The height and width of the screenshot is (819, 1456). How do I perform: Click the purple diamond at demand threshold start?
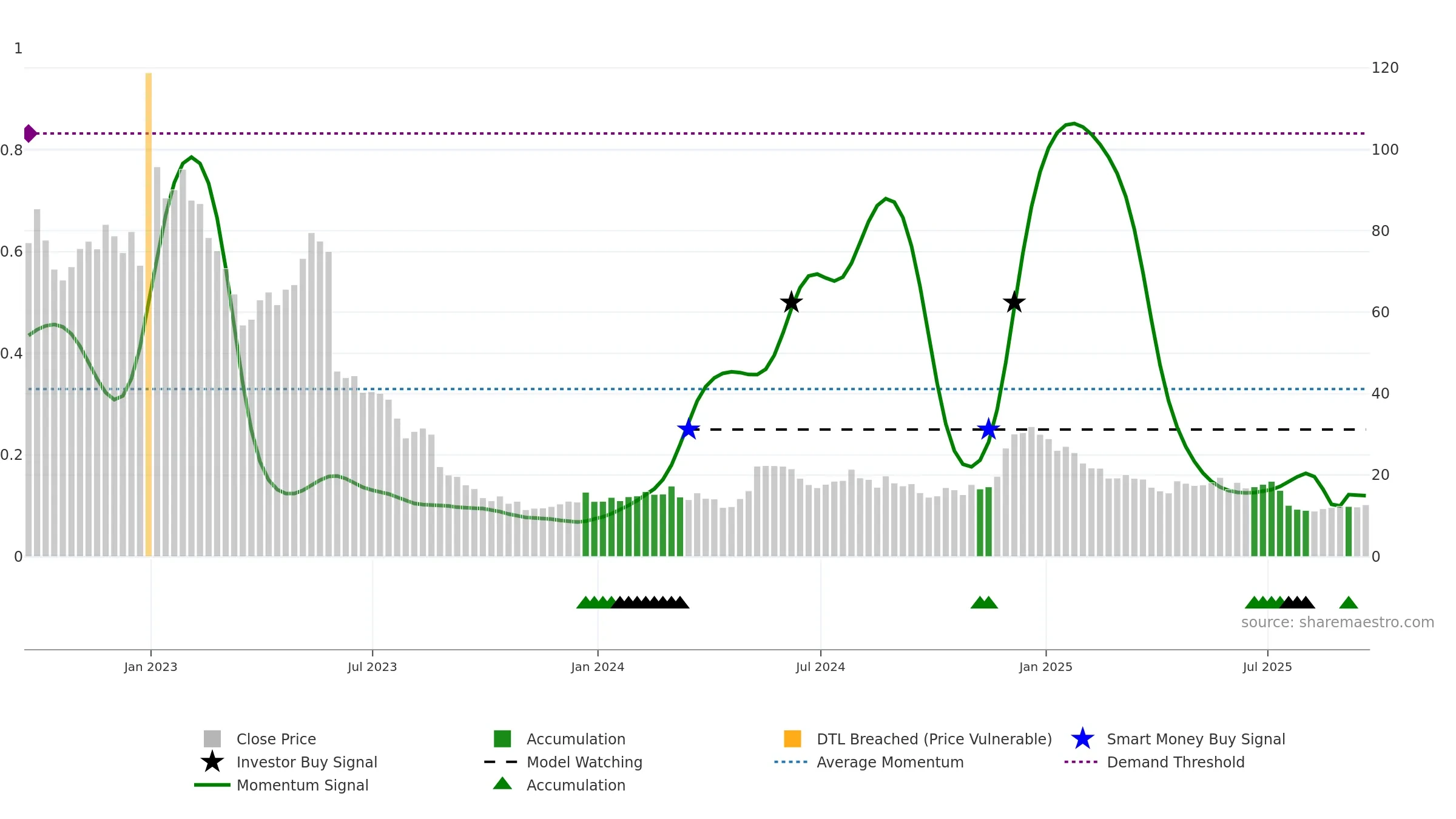click(x=30, y=133)
